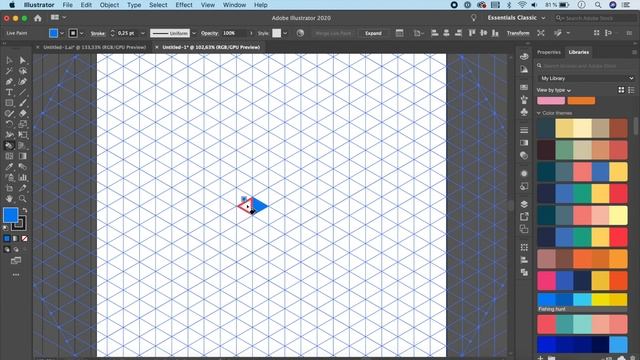Screen dimensions: 640x360
Task: Activate the Line Segment tool
Action: click(22, 92)
